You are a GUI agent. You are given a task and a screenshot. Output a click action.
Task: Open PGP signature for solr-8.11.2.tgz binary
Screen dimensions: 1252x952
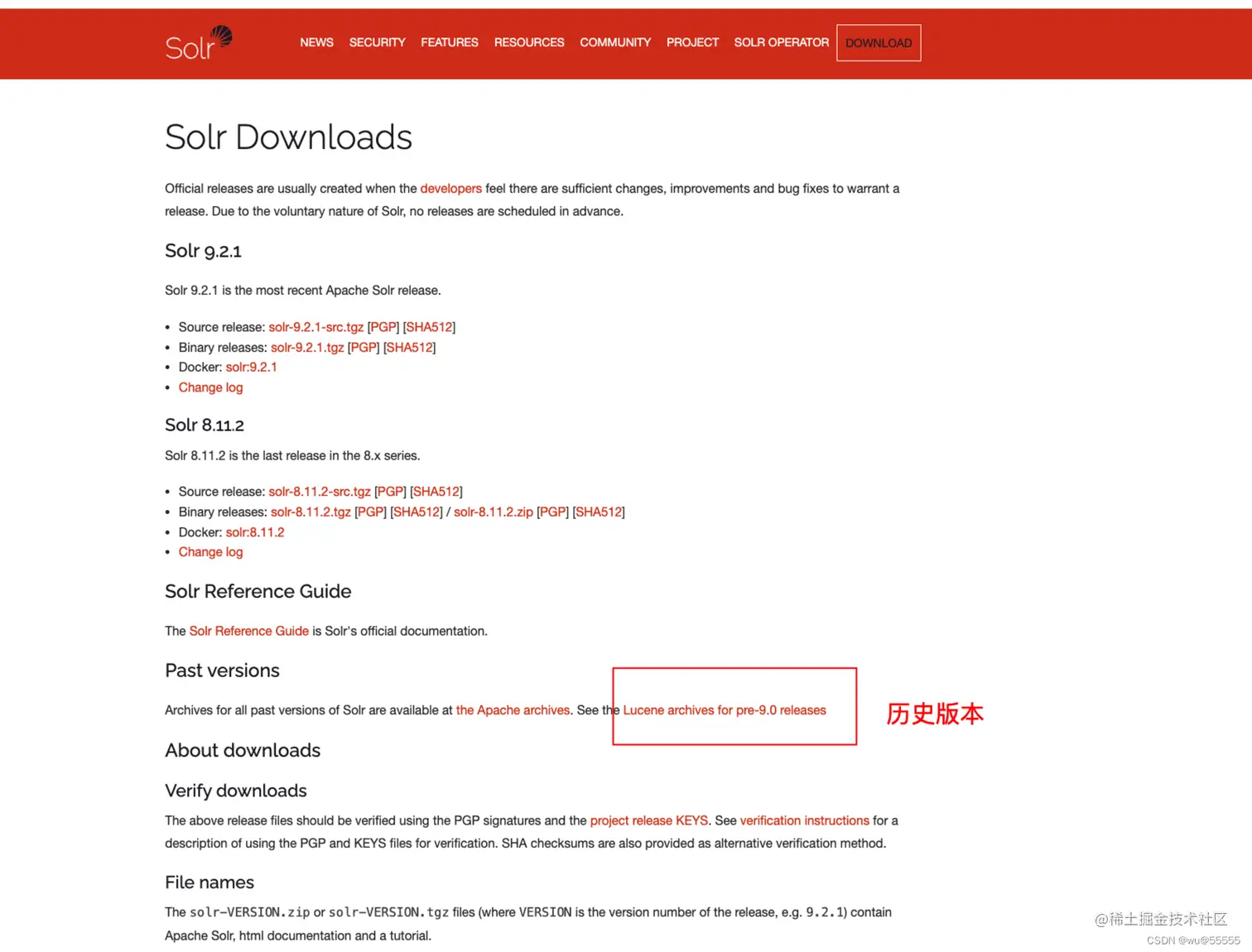point(370,512)
